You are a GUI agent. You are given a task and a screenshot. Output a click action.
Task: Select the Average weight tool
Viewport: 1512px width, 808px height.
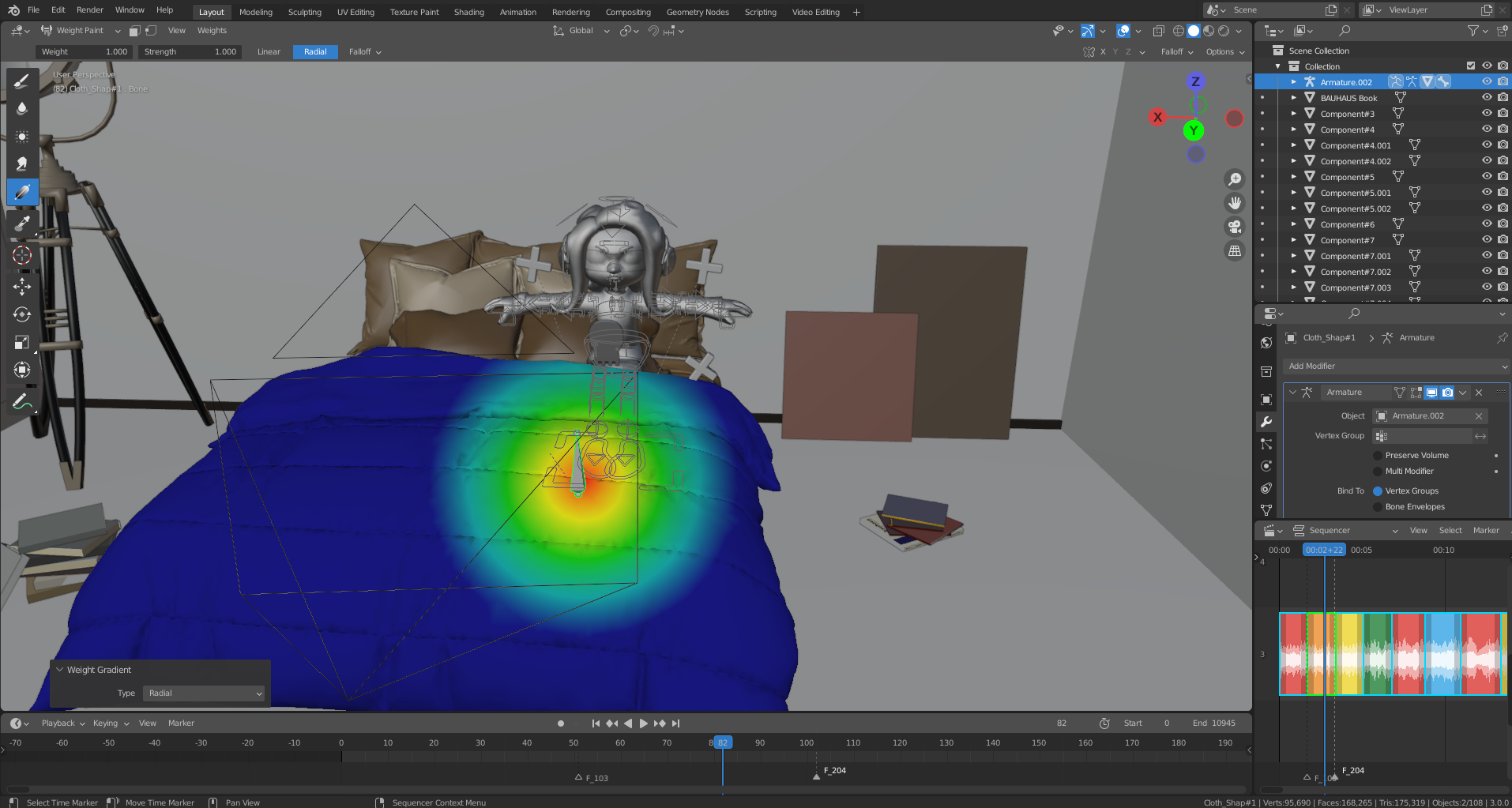(x=22, y=136)
